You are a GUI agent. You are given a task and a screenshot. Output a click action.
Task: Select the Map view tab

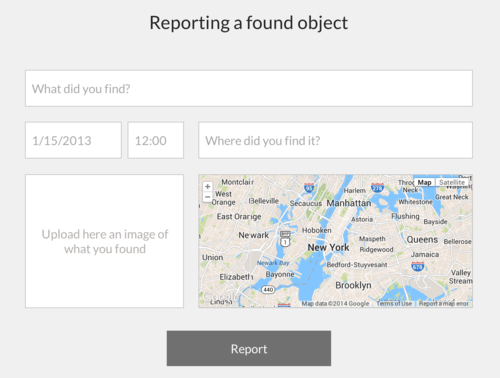[x=424, y=182]
